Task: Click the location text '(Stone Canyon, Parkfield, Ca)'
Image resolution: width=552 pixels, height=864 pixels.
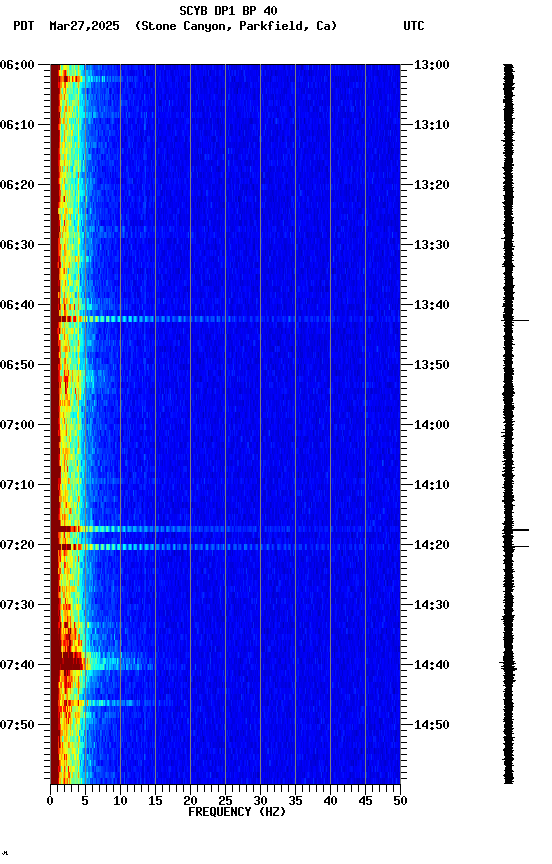Action: click(236, 26)
